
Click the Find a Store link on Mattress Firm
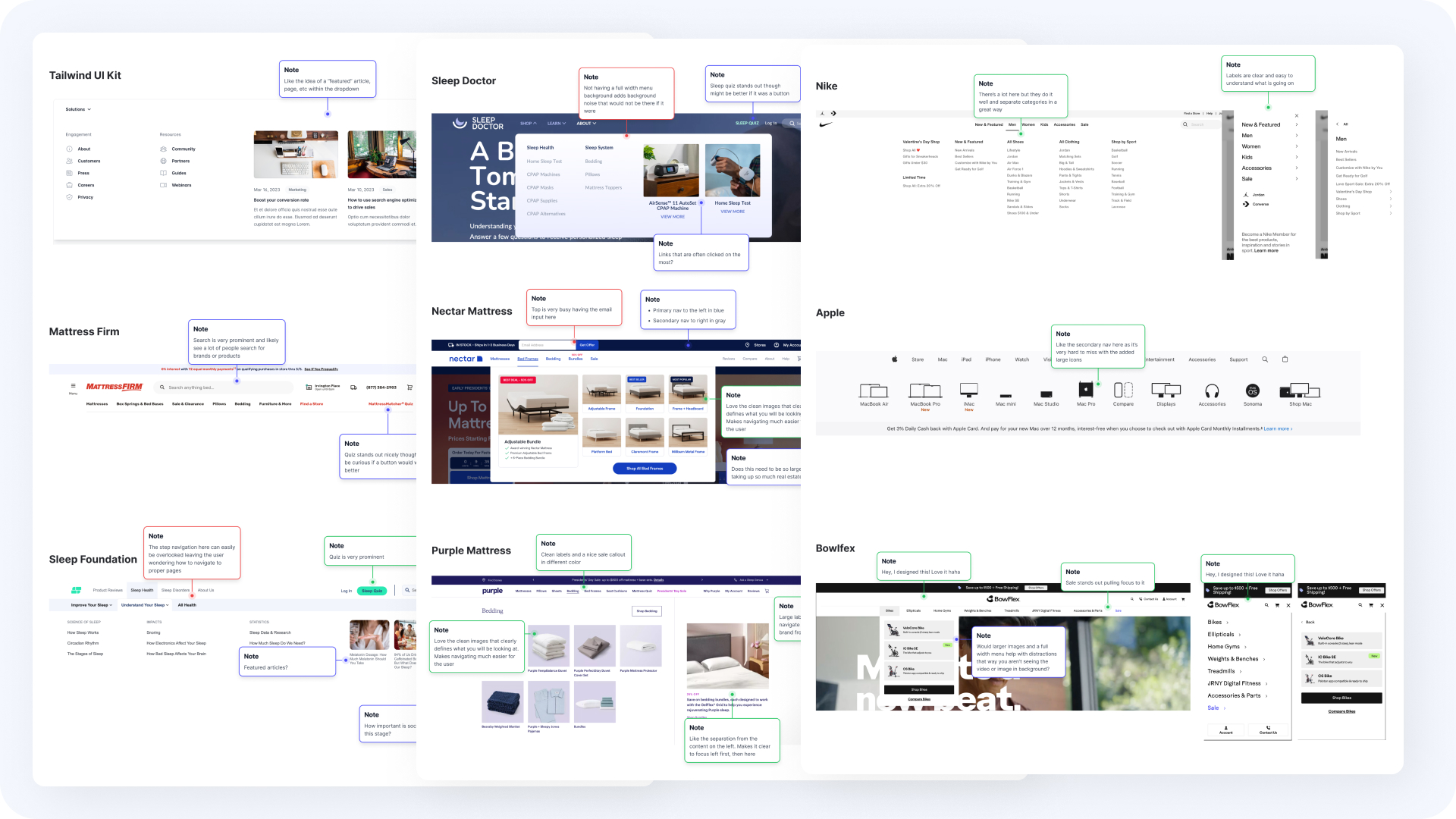coord(312,404)
